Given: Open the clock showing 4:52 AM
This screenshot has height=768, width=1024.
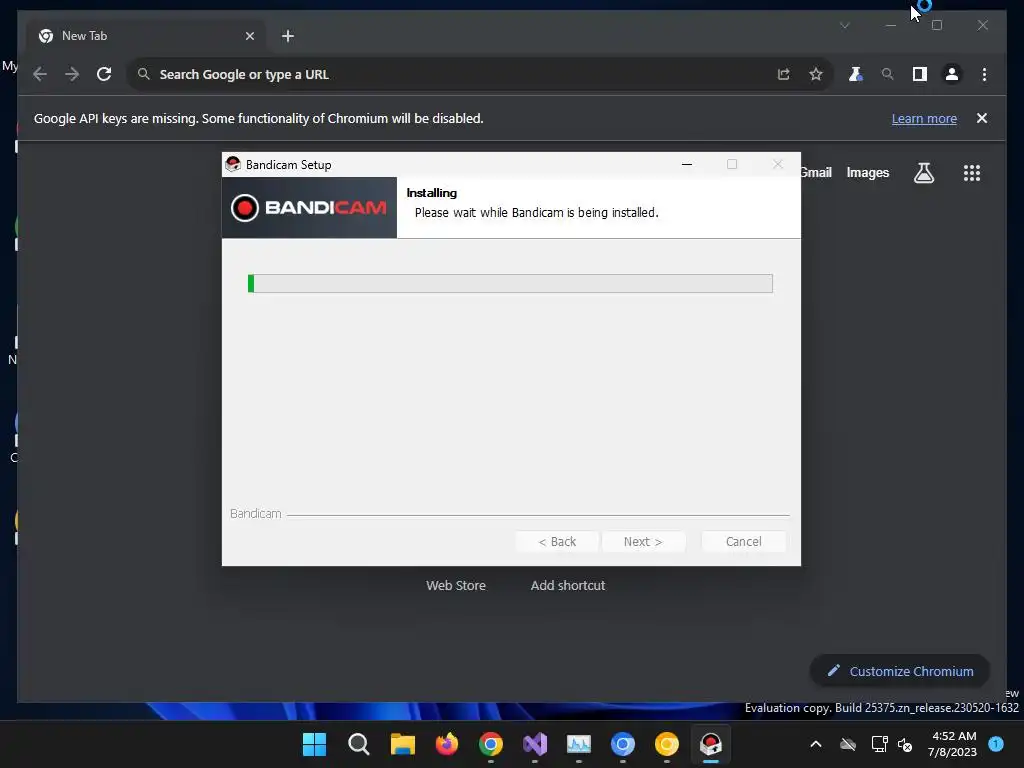Looking at the screenshot, I should point(953,744).
